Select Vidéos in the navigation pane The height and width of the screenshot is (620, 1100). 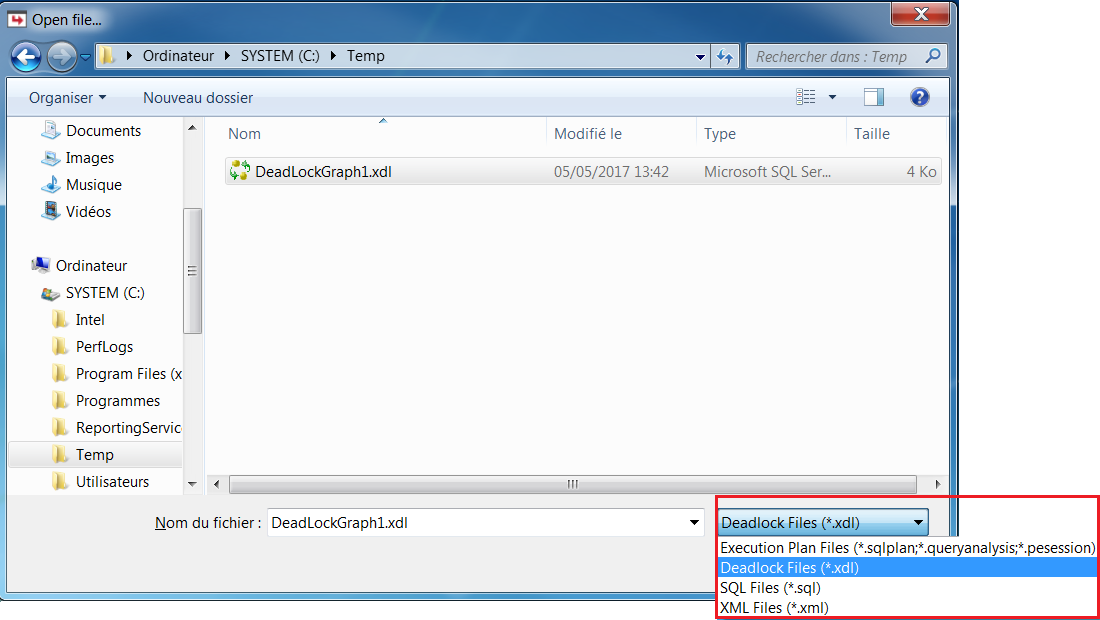(x=88, y=211)
